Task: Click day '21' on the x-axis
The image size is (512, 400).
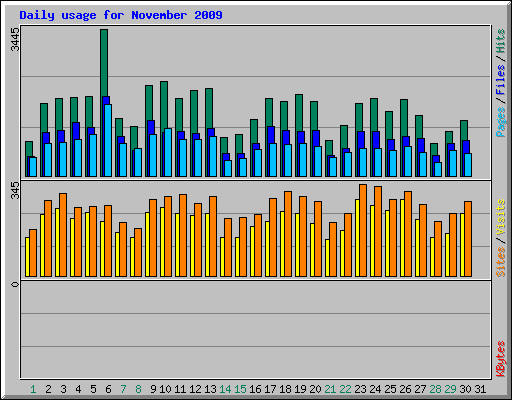Action: 330,389
